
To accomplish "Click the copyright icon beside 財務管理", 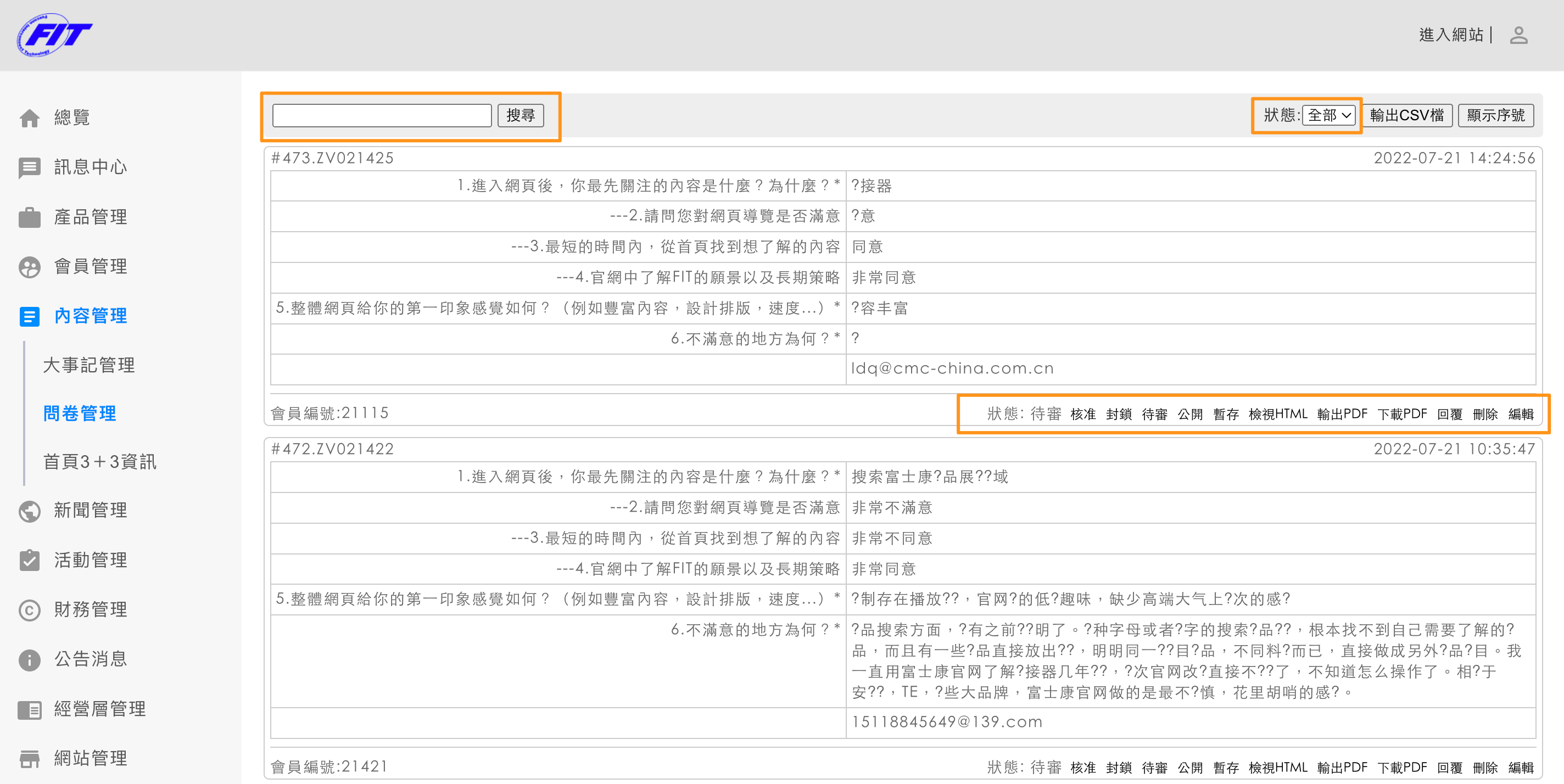I will [x=29, y=610].
